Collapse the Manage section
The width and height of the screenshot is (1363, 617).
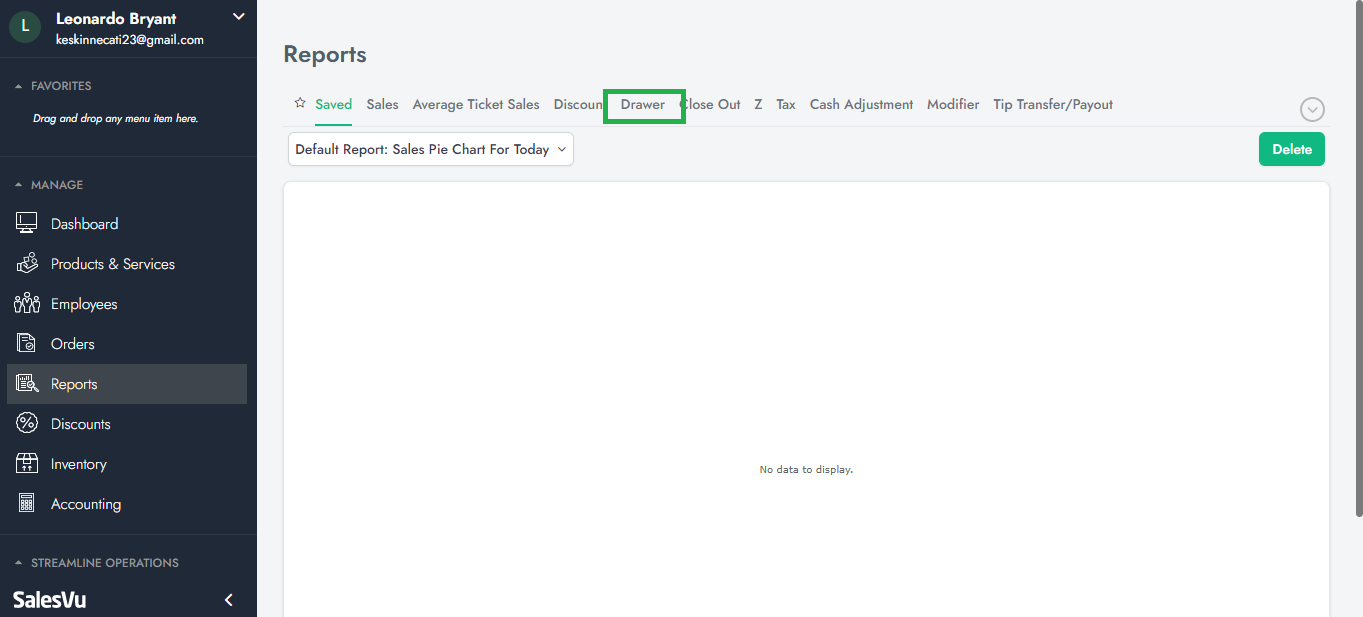click(18, 185)
